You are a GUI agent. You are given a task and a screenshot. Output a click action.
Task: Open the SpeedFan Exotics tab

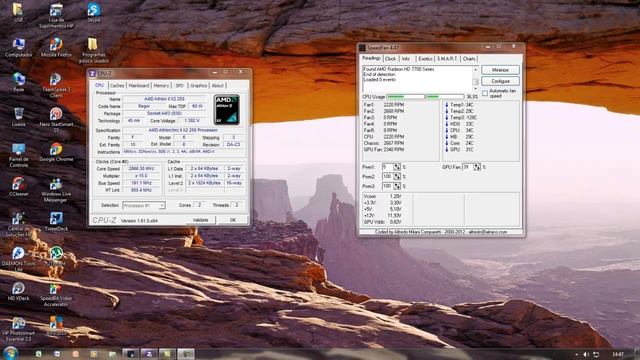tap(425, 59)
